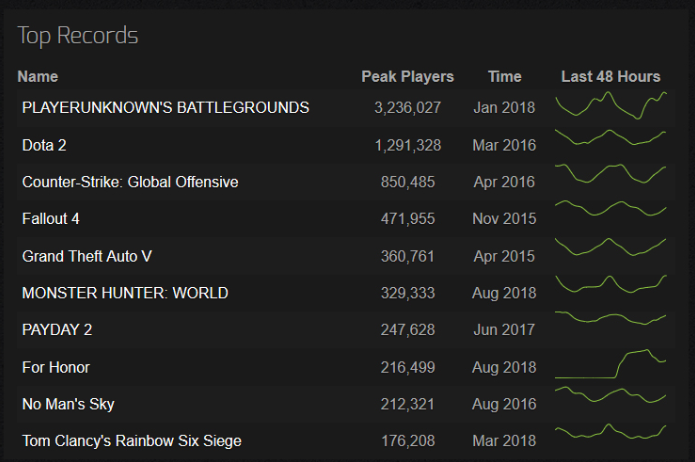
Task: Click the Fallout 4 sparkline chart
Action: [x=611, y=208]
